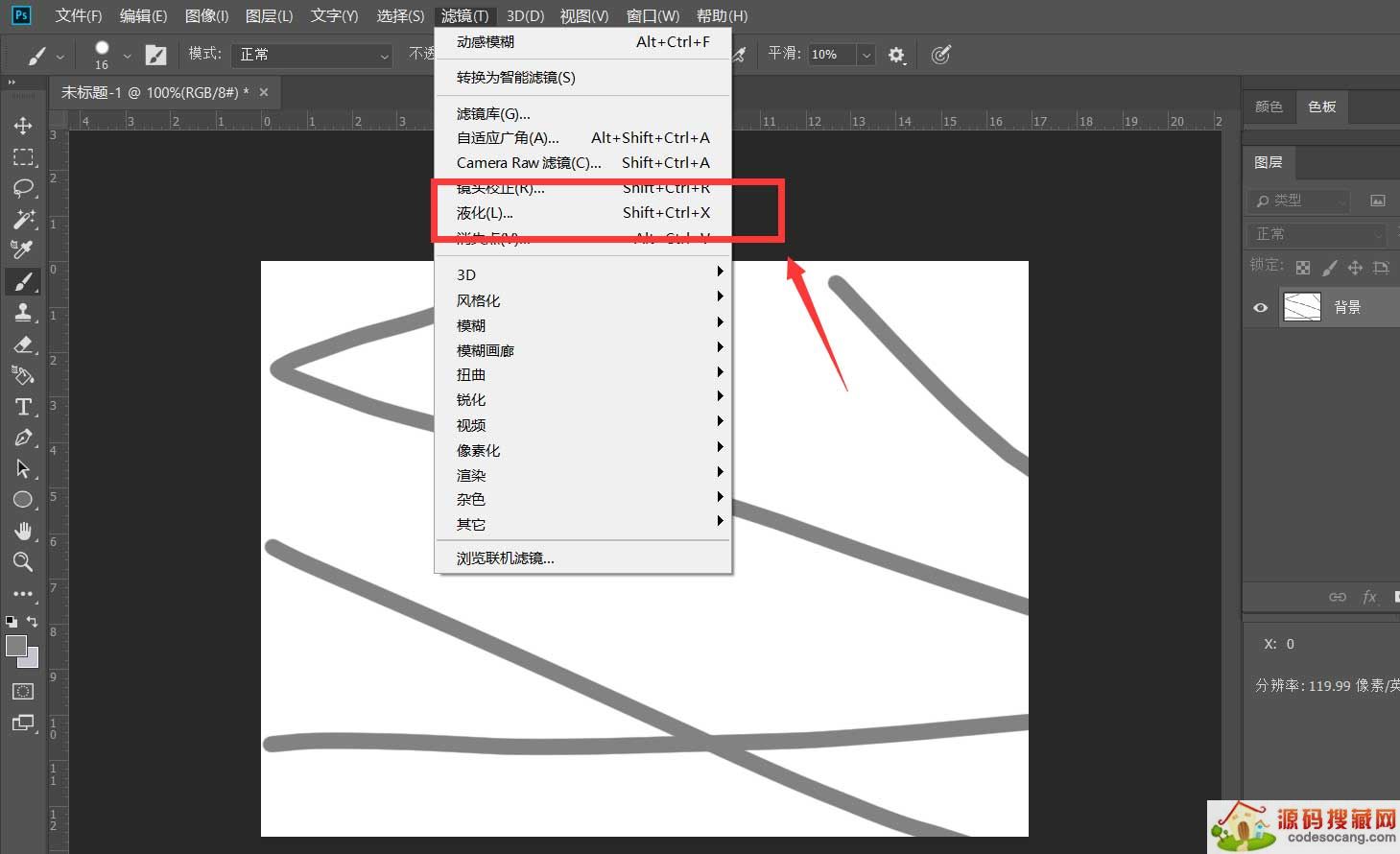The height and width of the screenshot is (854, 1400).
Task: Change screen mode icon in toolbox
Action: (x=23, y=724)
